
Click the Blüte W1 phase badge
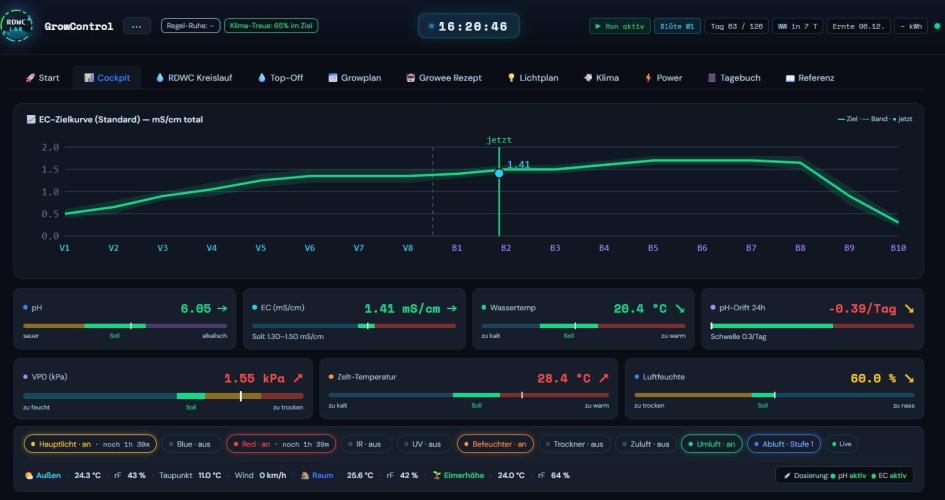[x=677, y=26]
